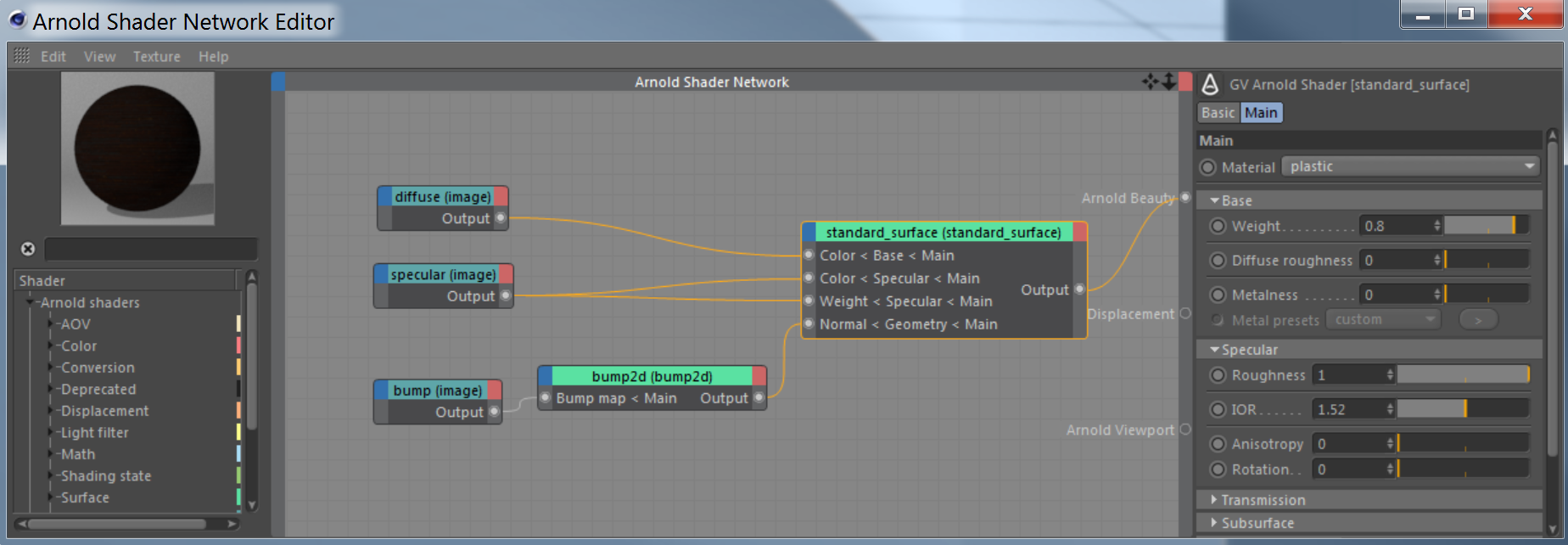Click the pan network view icon
Viewport: 1568px width, 545px height.
(1150, 81)
